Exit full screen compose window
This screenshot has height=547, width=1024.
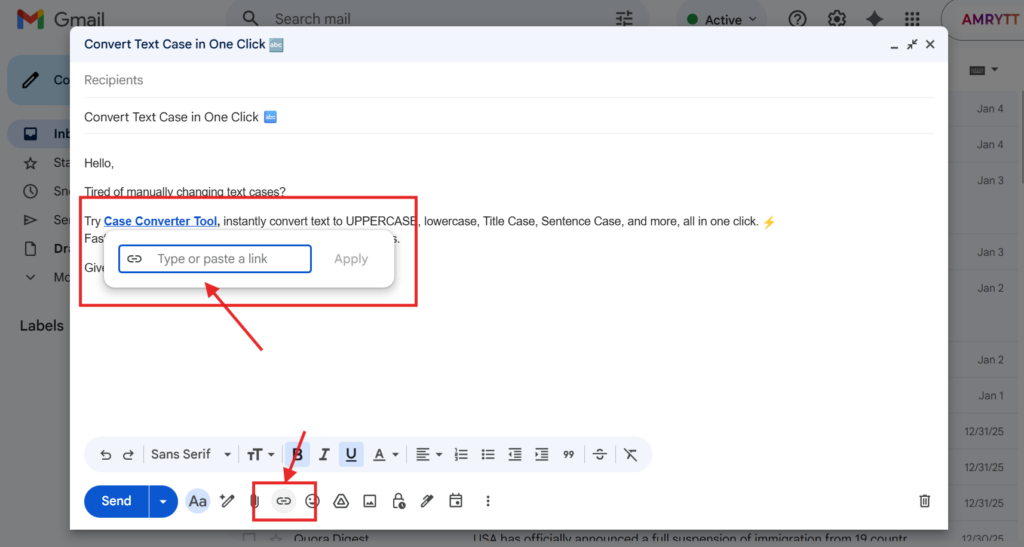click(912, 44)
